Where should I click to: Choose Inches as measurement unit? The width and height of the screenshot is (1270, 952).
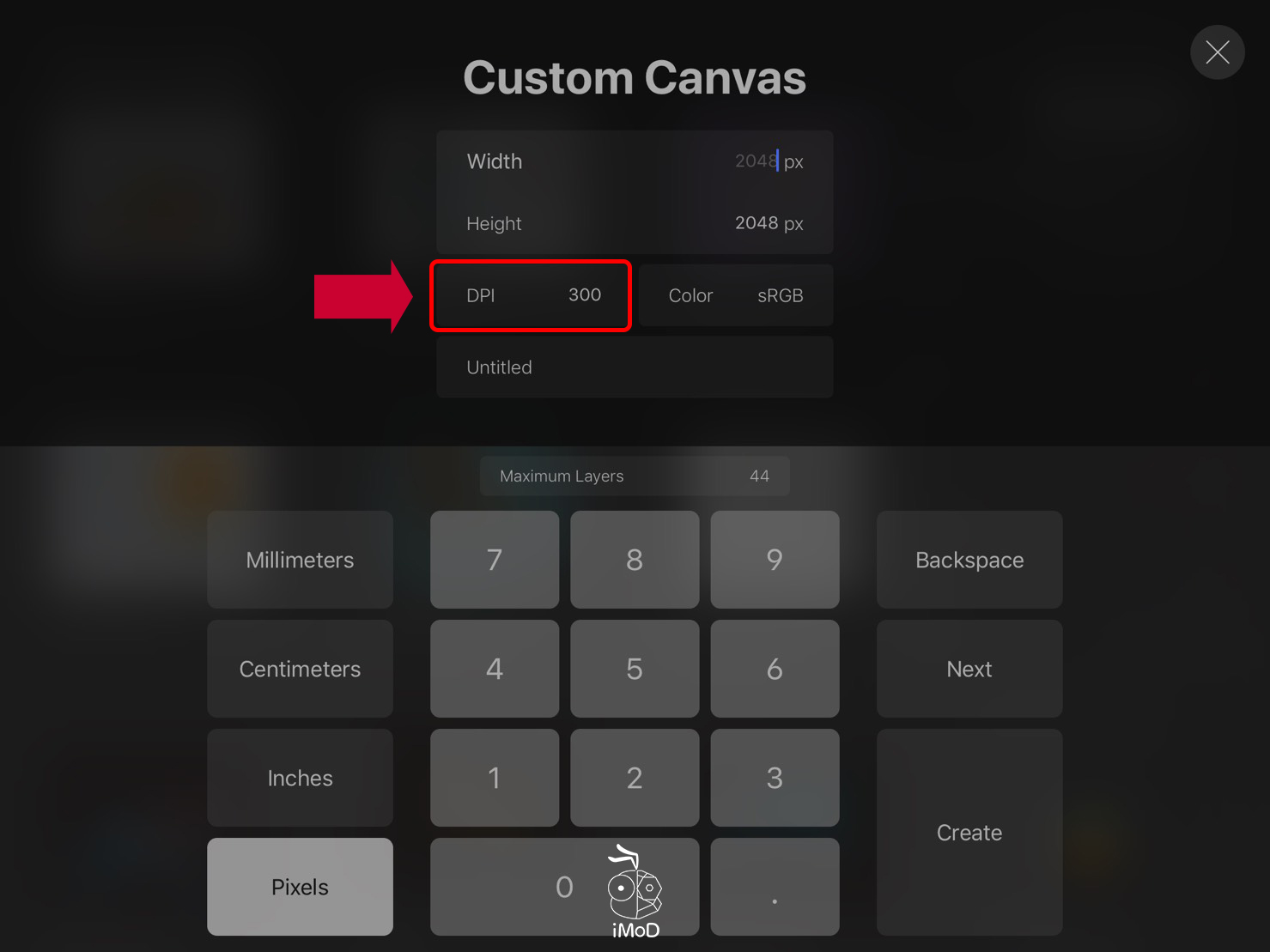pyautogui.click(x=300, y=778)
